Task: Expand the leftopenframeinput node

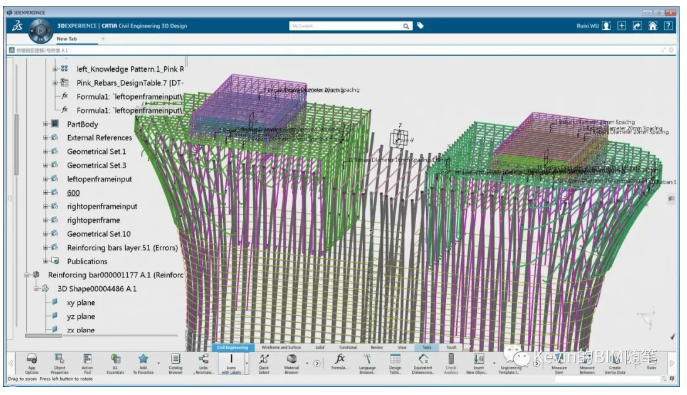Action: coord(45,179)
